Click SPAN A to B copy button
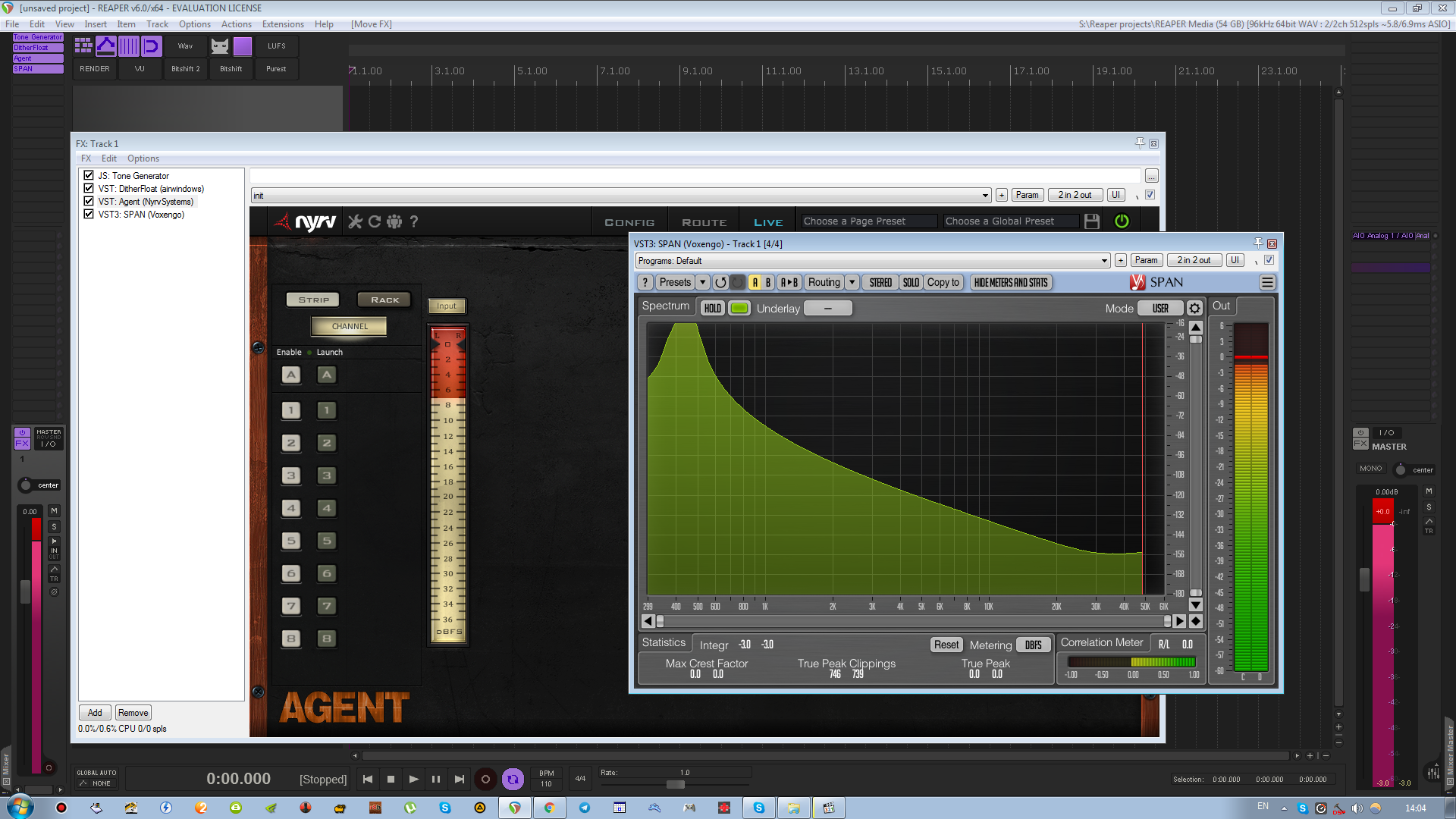Viewport: 1456px width, 819px height. pyautogui.click(x=789, y=282)
